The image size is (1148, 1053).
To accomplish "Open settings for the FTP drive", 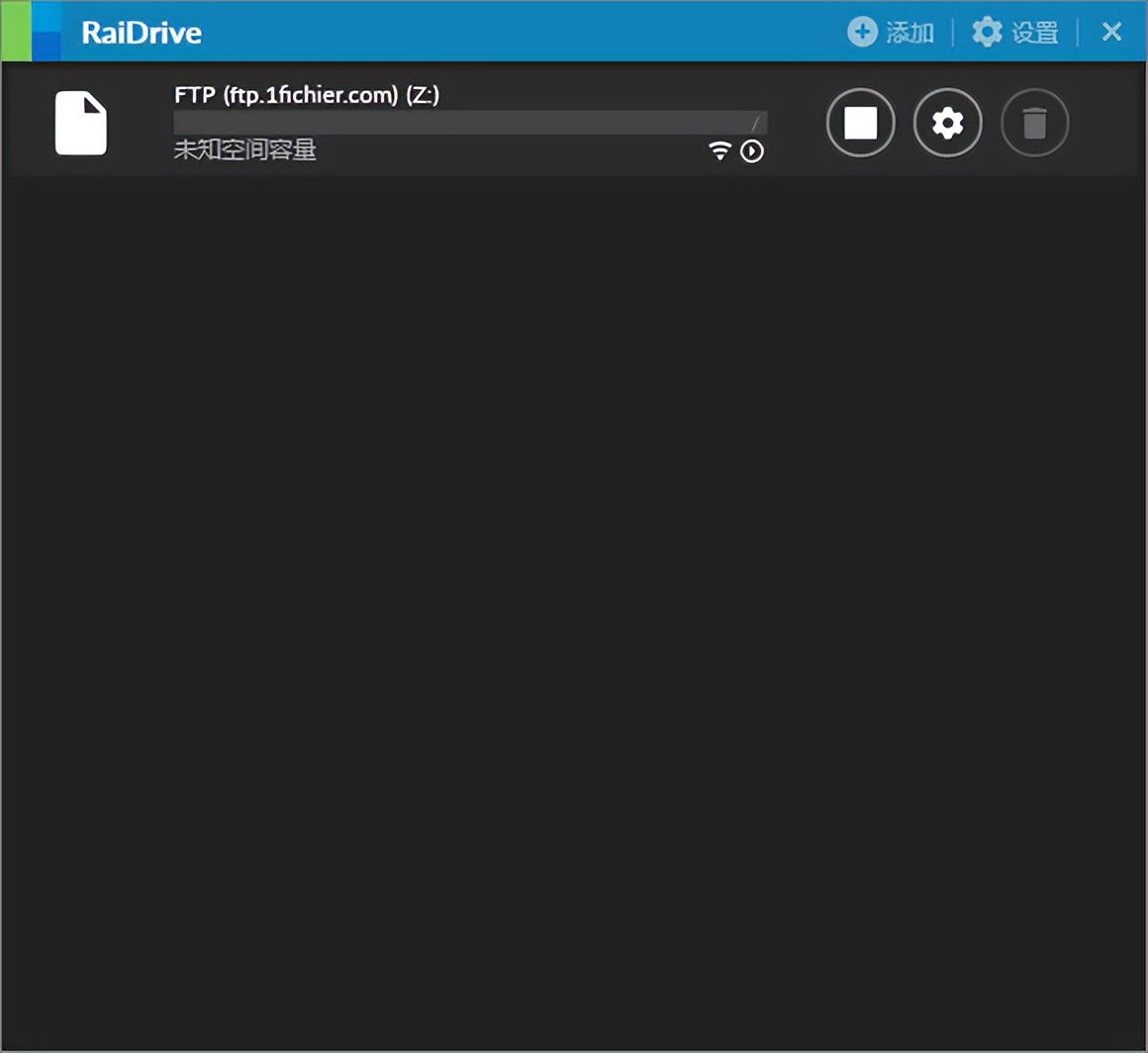I will (947, 123).
